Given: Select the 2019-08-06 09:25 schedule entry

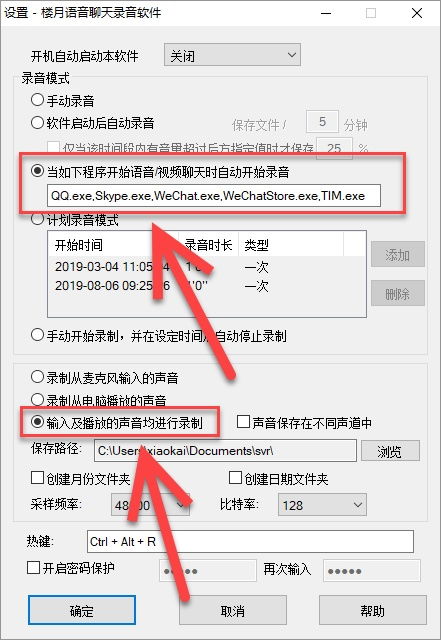Looking at the screenshot, I should (x=207, y=285).
